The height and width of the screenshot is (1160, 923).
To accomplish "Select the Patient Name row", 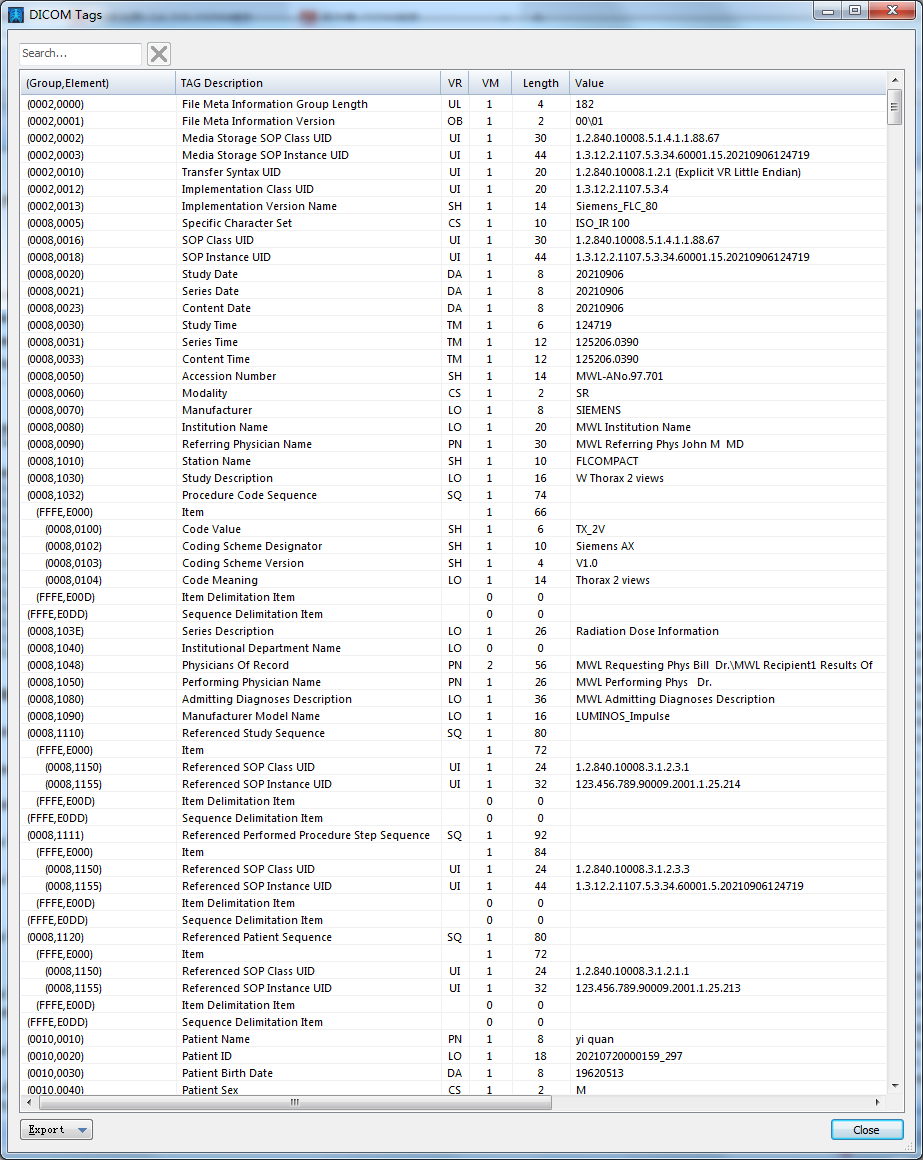I will coord(453,1040).
